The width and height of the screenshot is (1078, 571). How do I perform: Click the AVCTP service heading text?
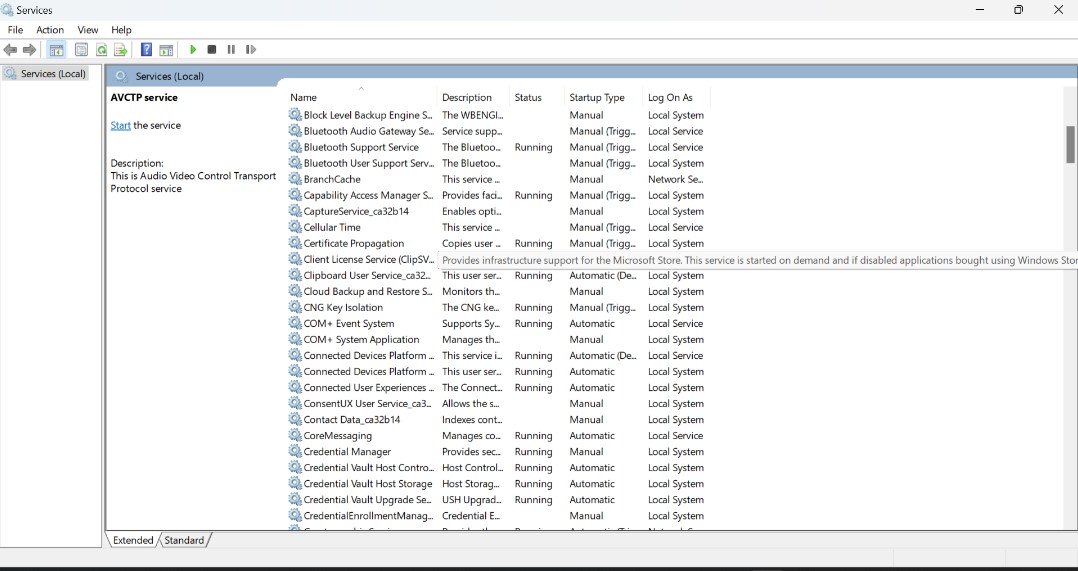[144, 98]
